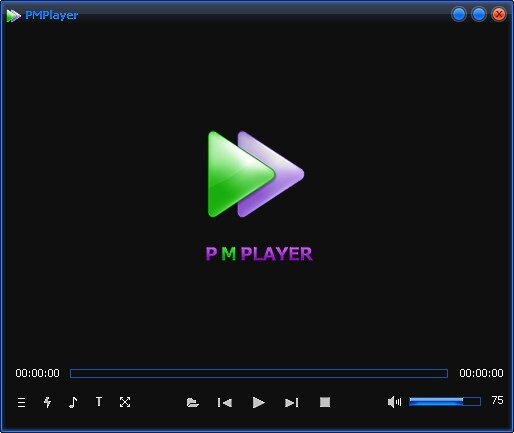Start playback with the Play button
Viewport: 514px width, 433px height.
click(x=258, y=403)
